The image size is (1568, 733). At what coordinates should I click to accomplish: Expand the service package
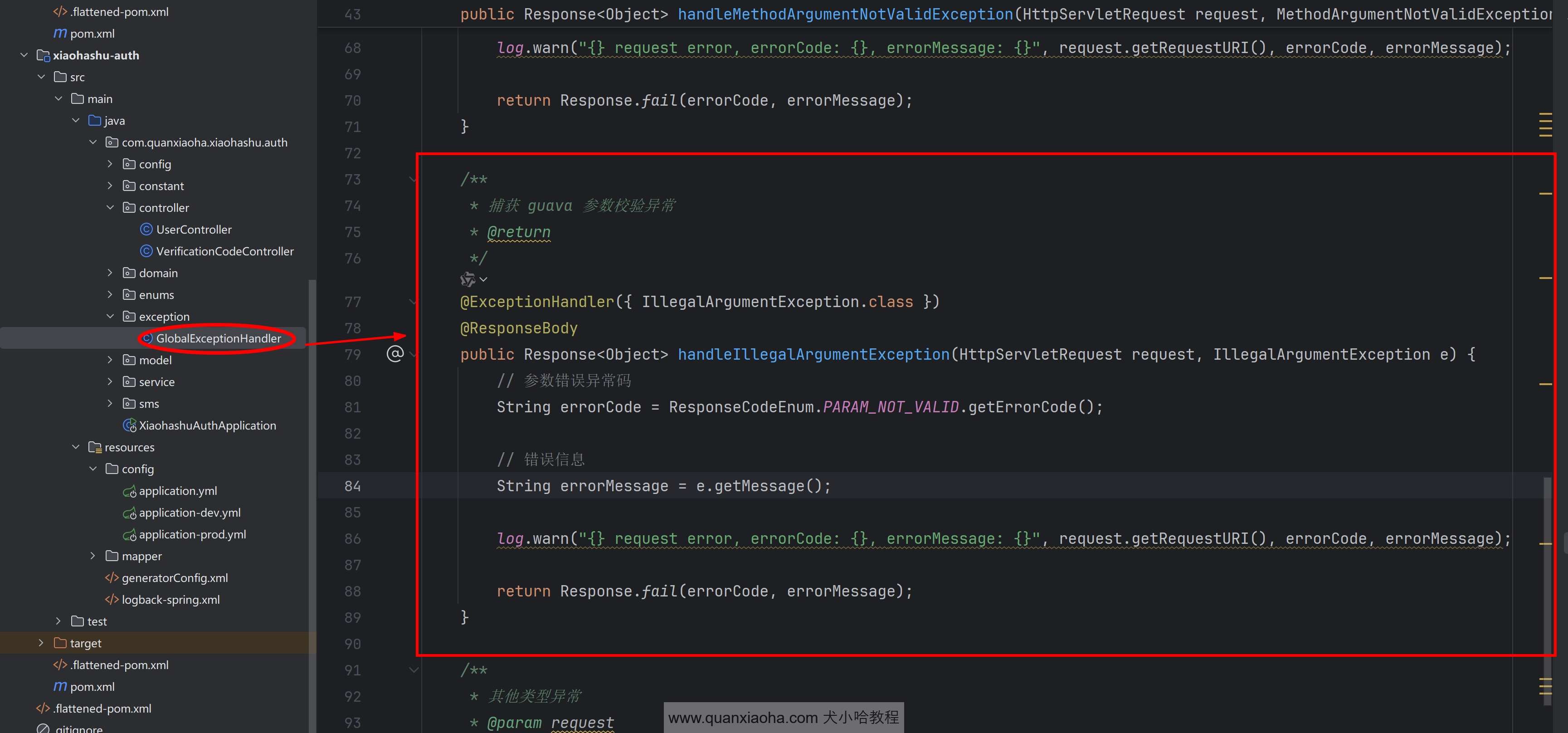click(x=110, y=382)
